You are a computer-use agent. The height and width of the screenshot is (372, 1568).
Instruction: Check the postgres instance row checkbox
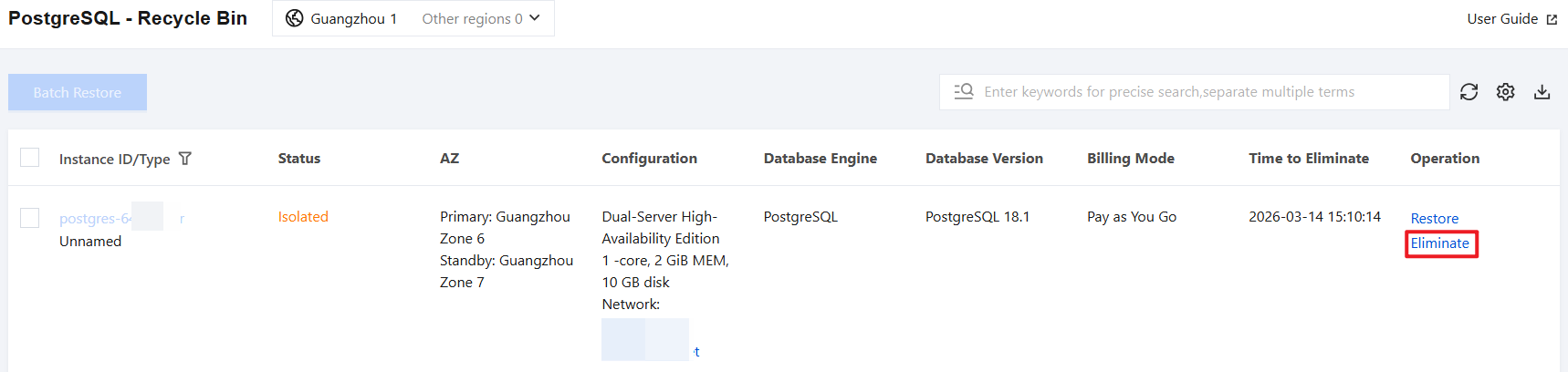(x=30, y=218)
